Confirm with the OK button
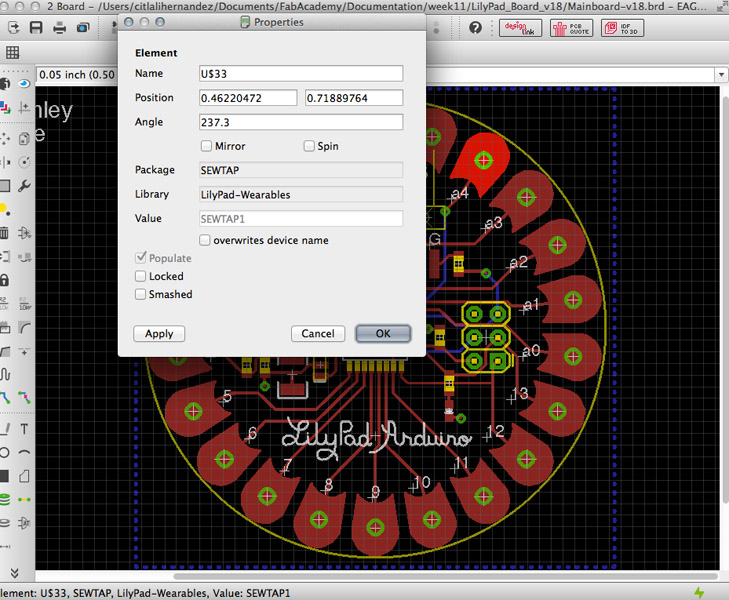The height and width of the screenshot is (600, 729). 383,334
